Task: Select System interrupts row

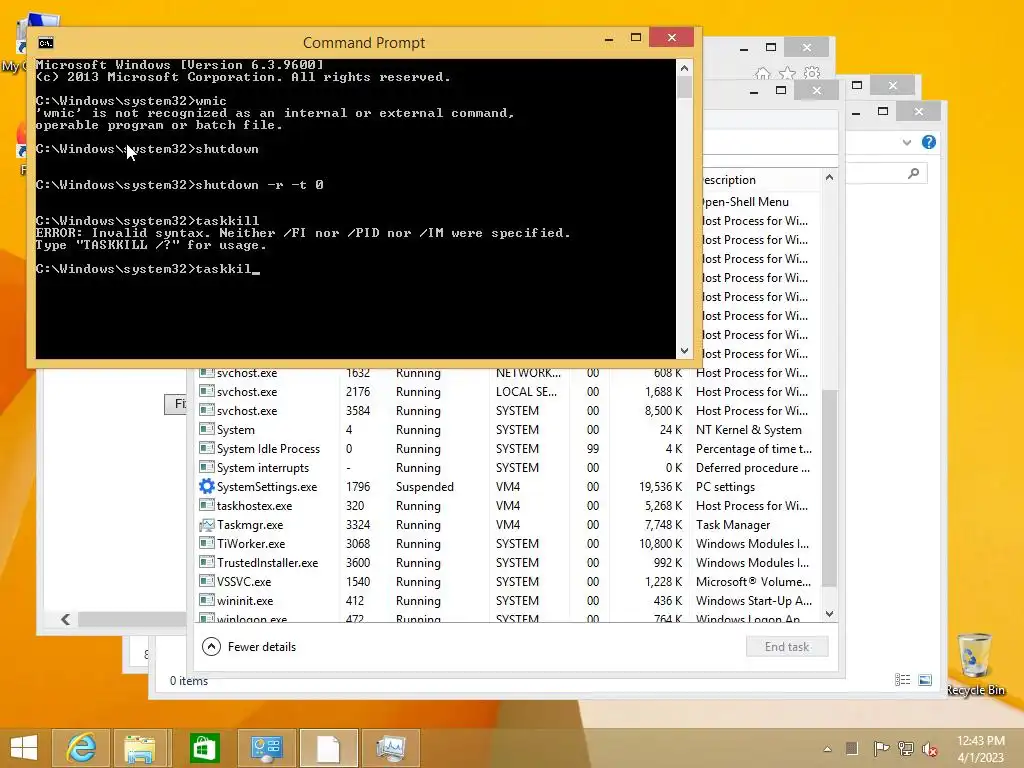Action: pos(508,468)
